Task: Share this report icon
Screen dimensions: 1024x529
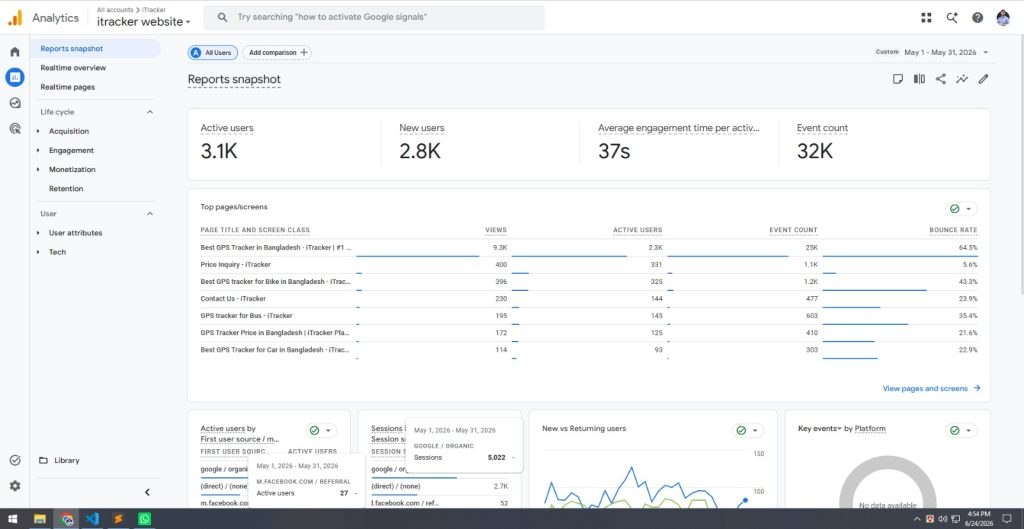Action: point(940,79)
